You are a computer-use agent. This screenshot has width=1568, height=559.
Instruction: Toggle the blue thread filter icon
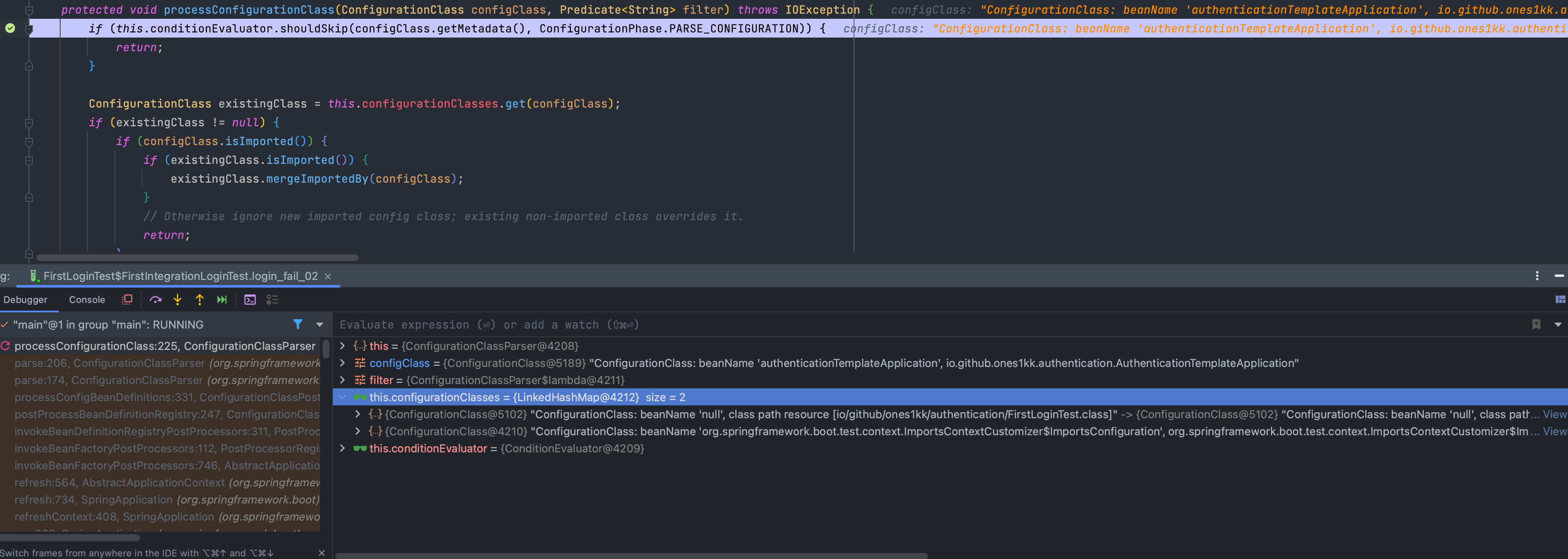pos(297,325)
